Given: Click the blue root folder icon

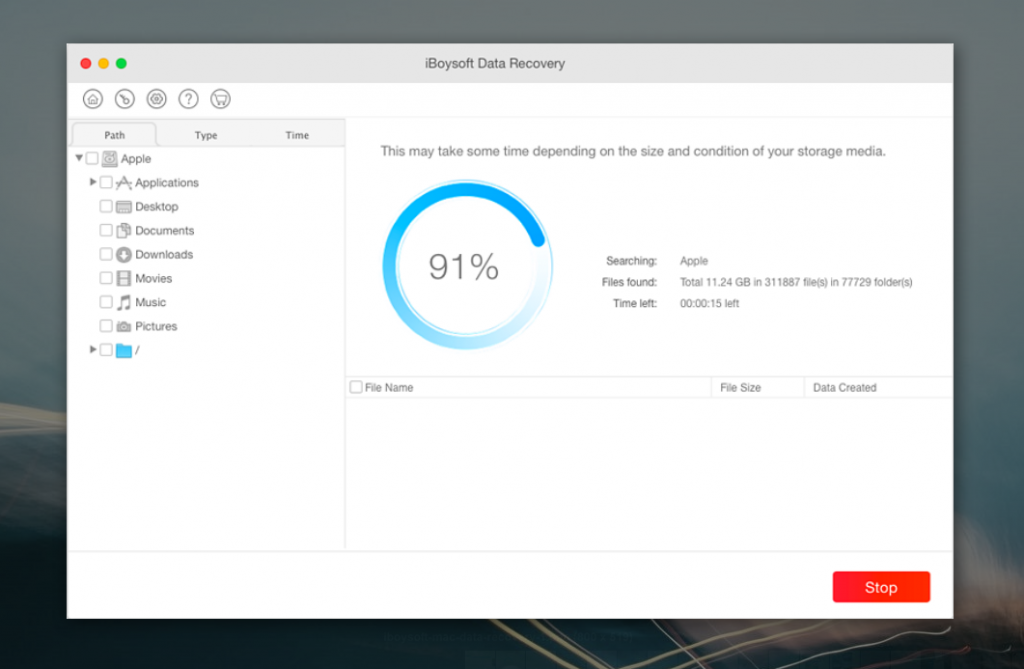Looking at the screenshot, I should pyautogui.click(x=123, y=351).
